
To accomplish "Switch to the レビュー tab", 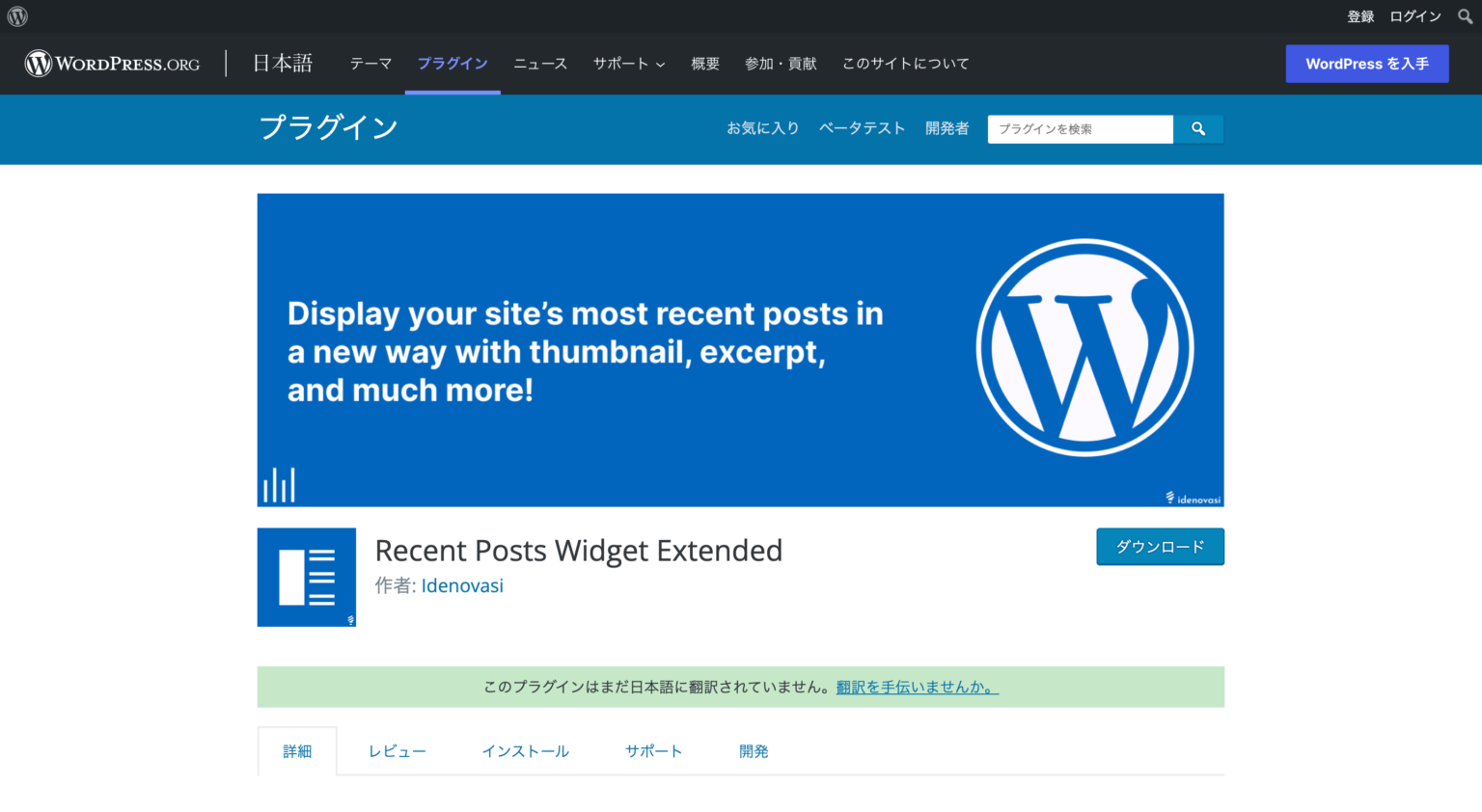I will 397,750.
